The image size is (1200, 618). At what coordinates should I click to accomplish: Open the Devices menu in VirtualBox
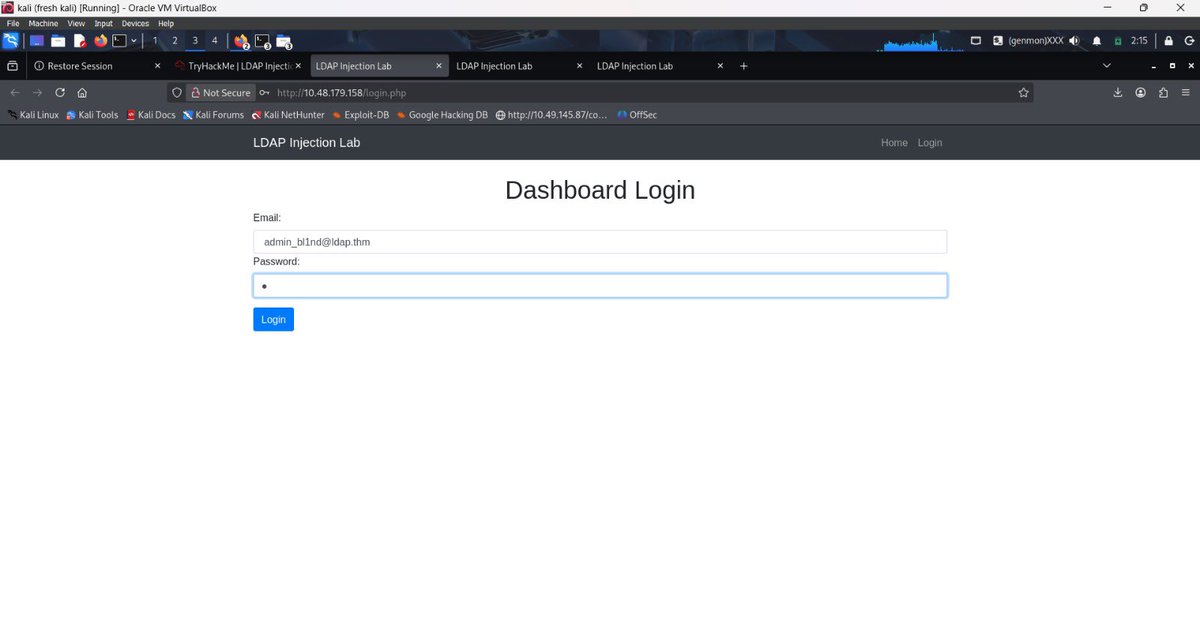point(135,23)
